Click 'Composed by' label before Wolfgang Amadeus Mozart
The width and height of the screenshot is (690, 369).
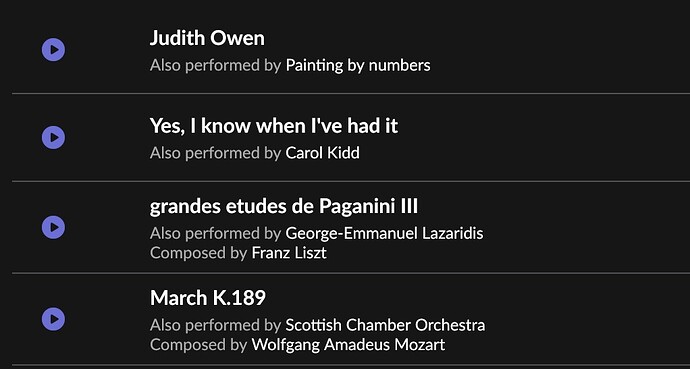pos(198,344)
